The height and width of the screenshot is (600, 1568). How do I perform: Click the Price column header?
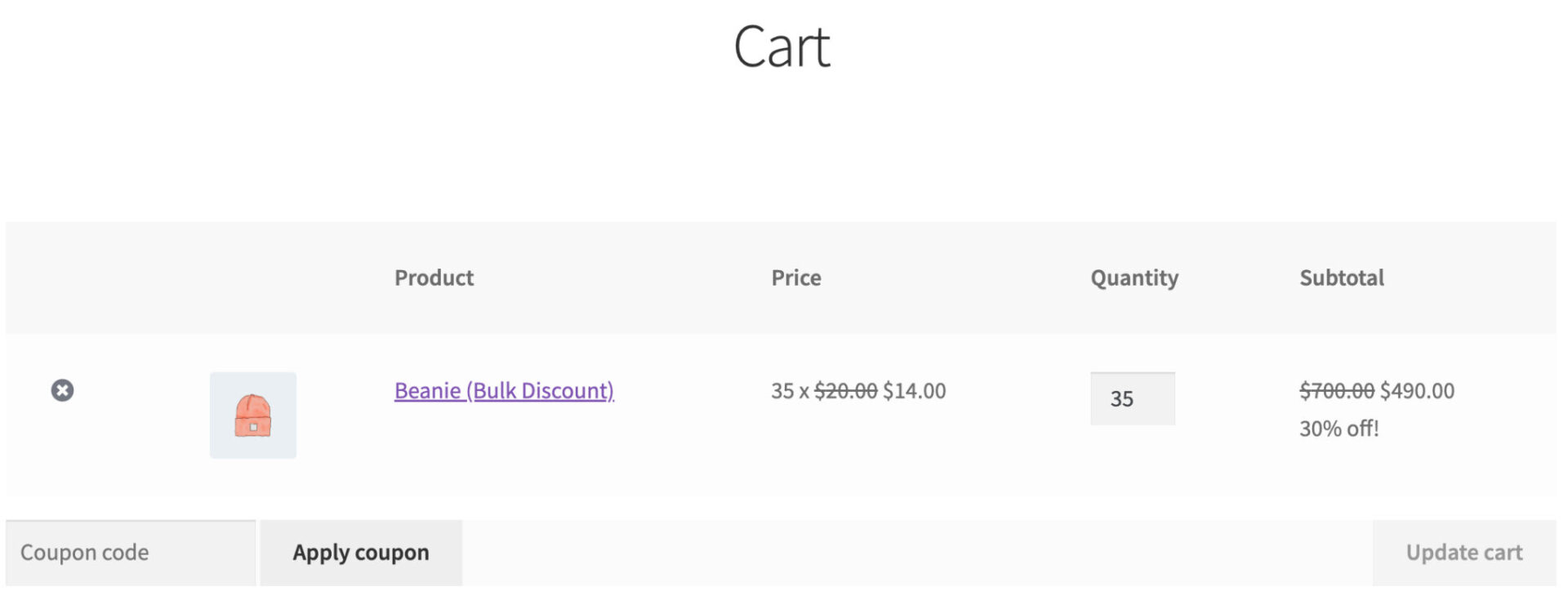click(x=796, y=278)
